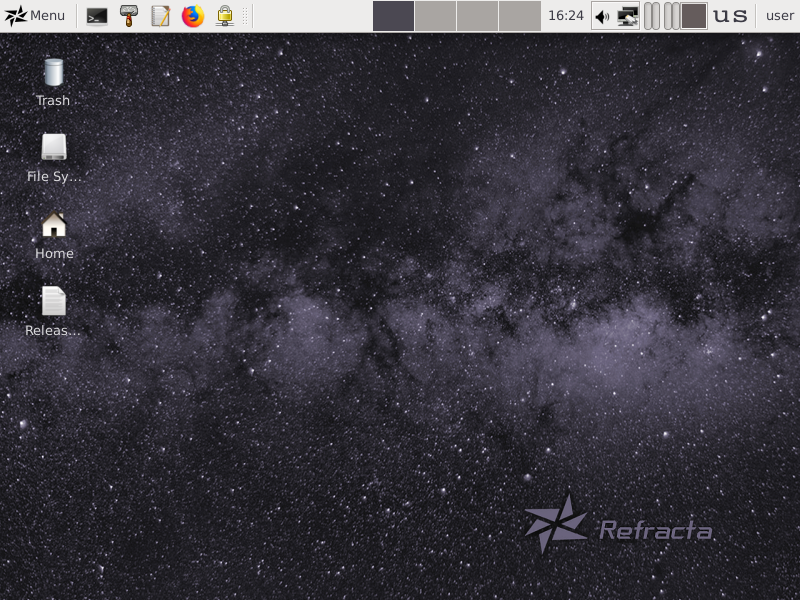This screenshot has width=800, height=600.
Task: Select the File System desktop icon
Action: [54, 158]
